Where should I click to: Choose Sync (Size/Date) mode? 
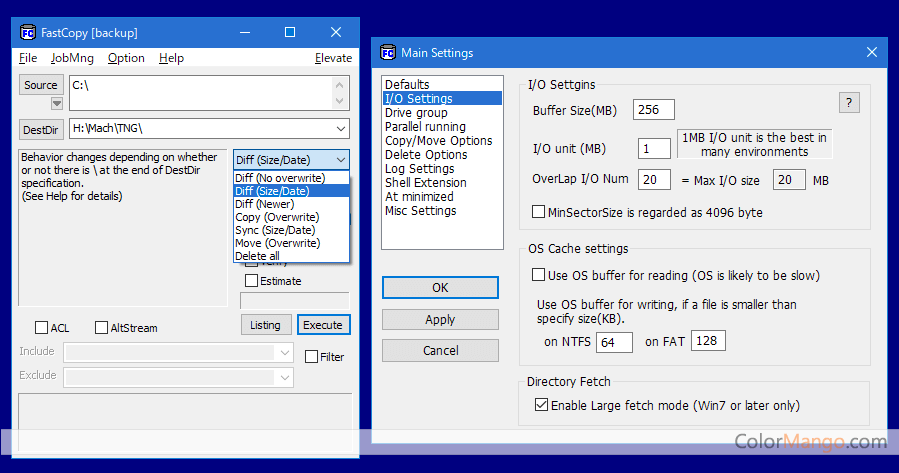click(x=291, y=230)
